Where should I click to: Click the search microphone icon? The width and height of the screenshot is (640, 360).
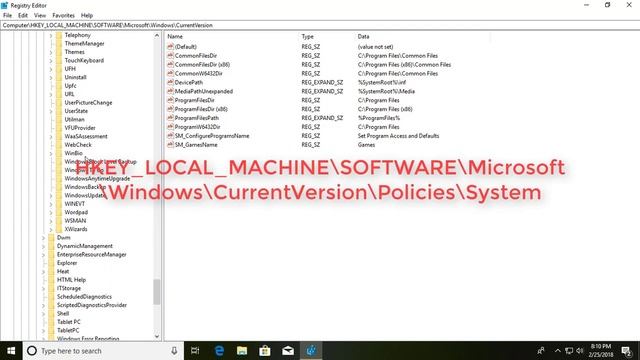tap(174, 351)
